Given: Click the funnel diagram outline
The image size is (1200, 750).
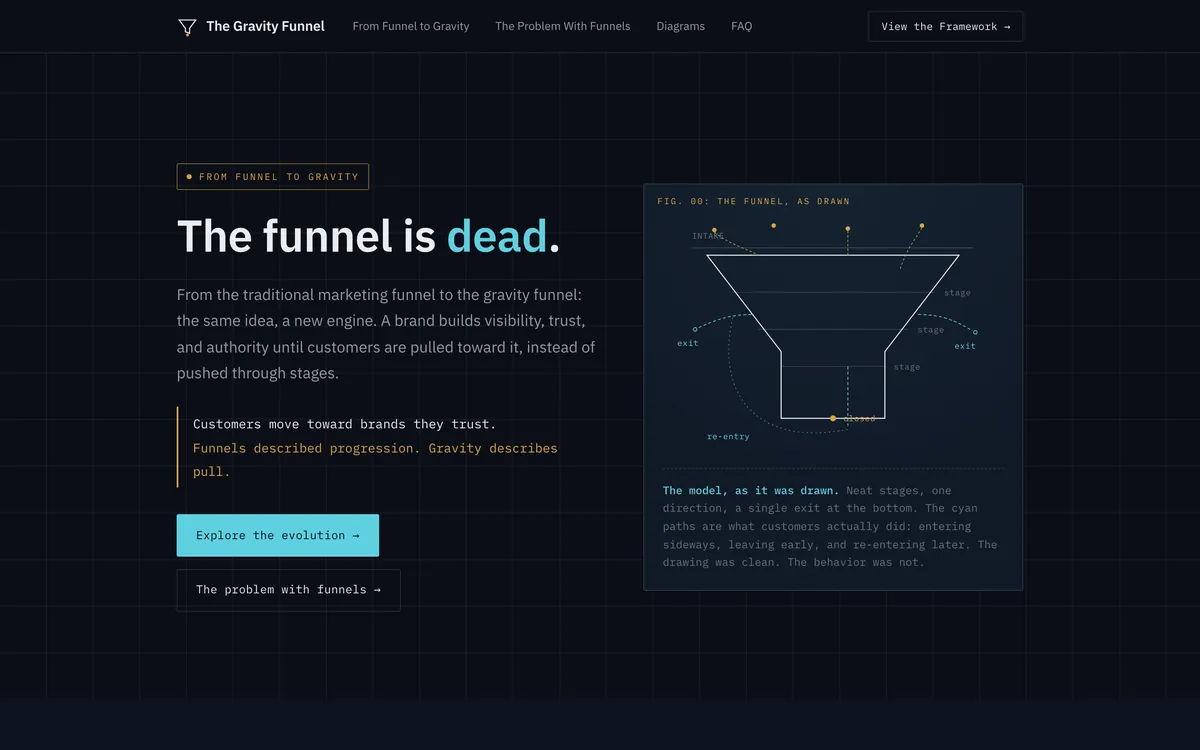Looking at the screenshot, I should click(833, 336).
